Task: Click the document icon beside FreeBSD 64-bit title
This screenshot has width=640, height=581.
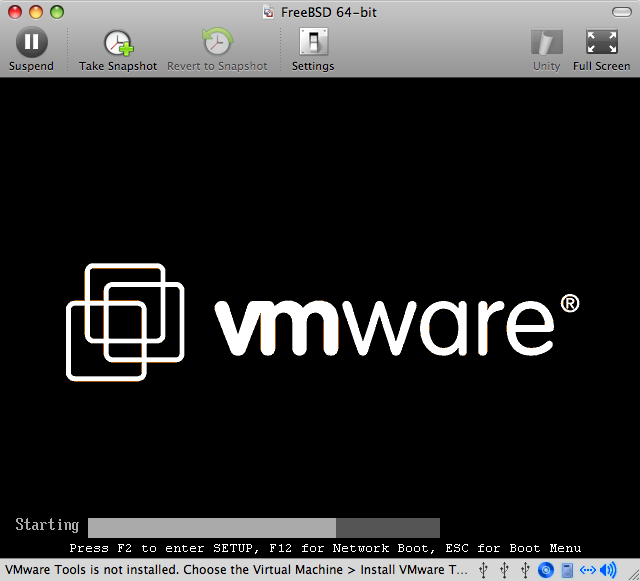Action: tap(268, 12)
